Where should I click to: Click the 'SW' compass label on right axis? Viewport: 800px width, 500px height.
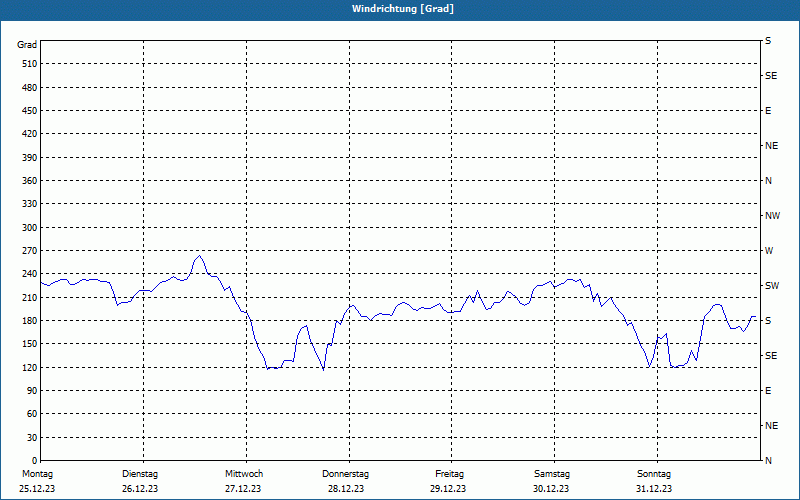click(772, 286)
